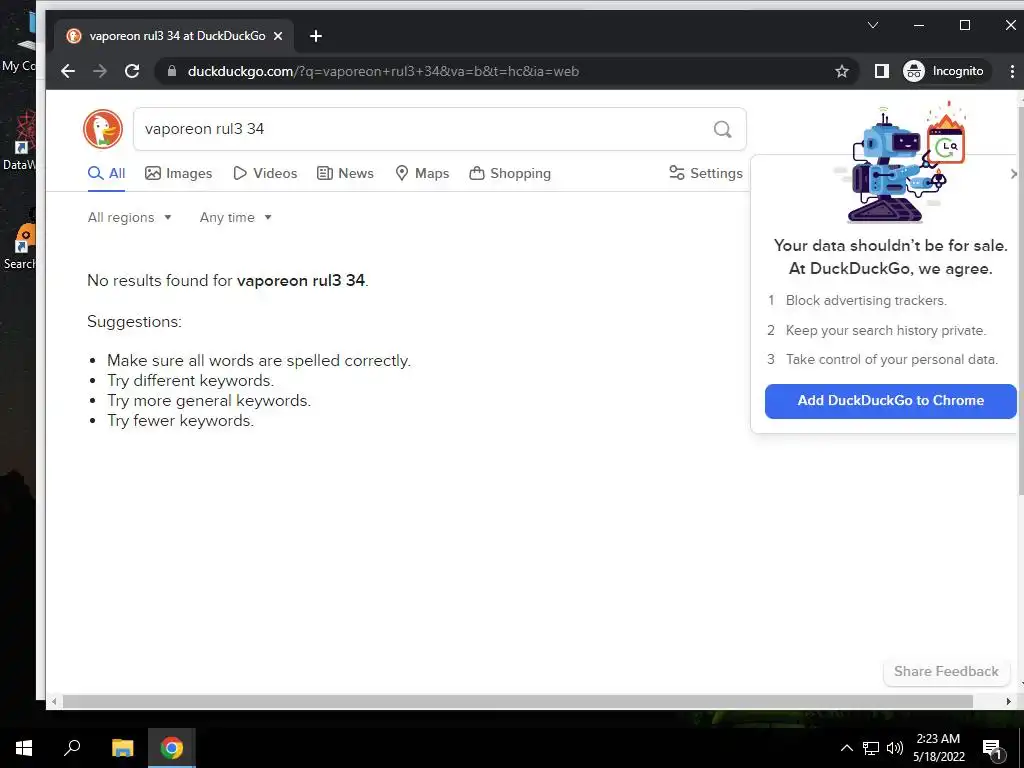Screen dimensions: 1024x768
Task: Click the horizontal scrollbar left arrow
Action: (54, 701)
